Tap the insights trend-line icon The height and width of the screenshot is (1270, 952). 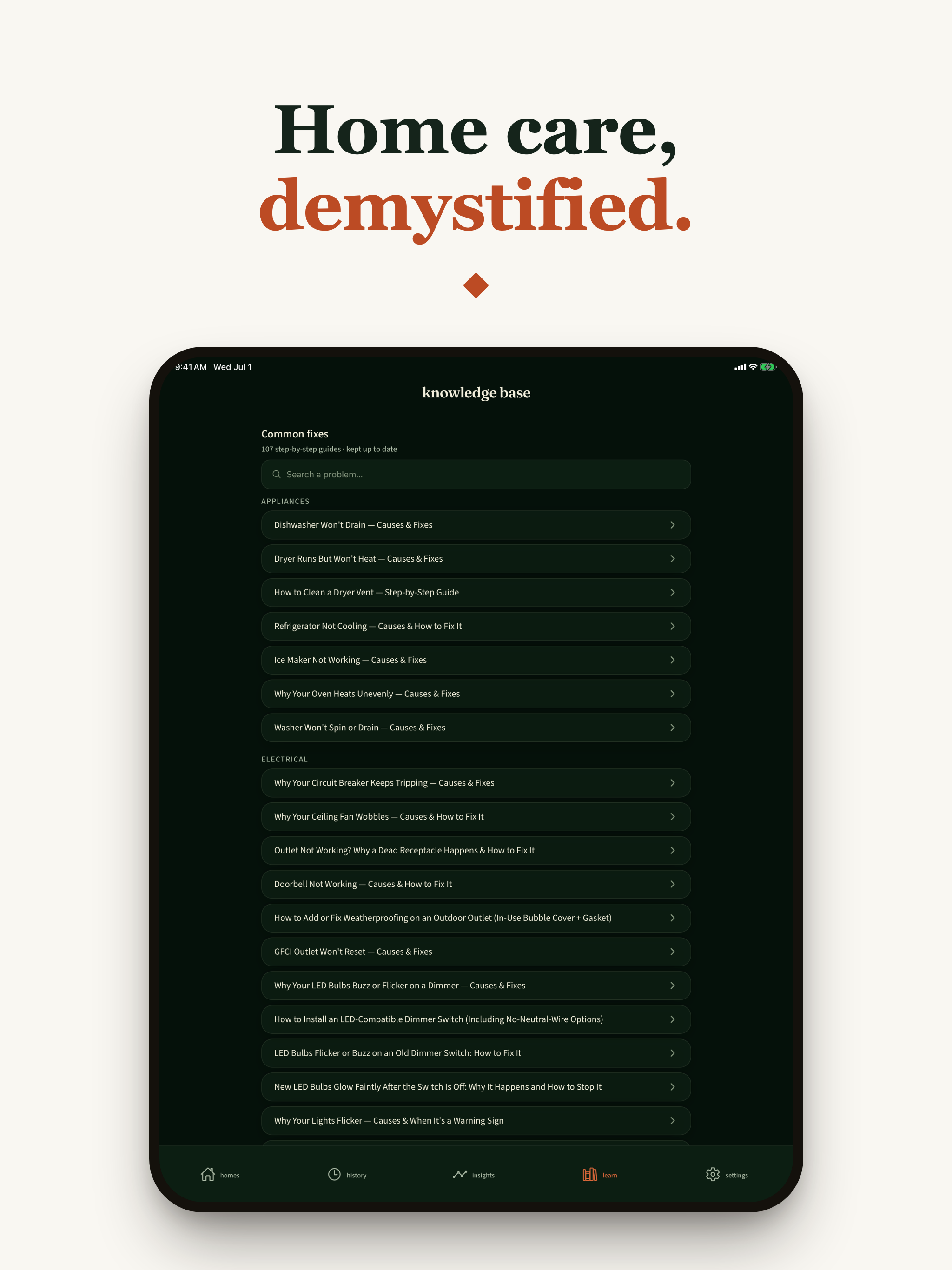point(459,1174)
